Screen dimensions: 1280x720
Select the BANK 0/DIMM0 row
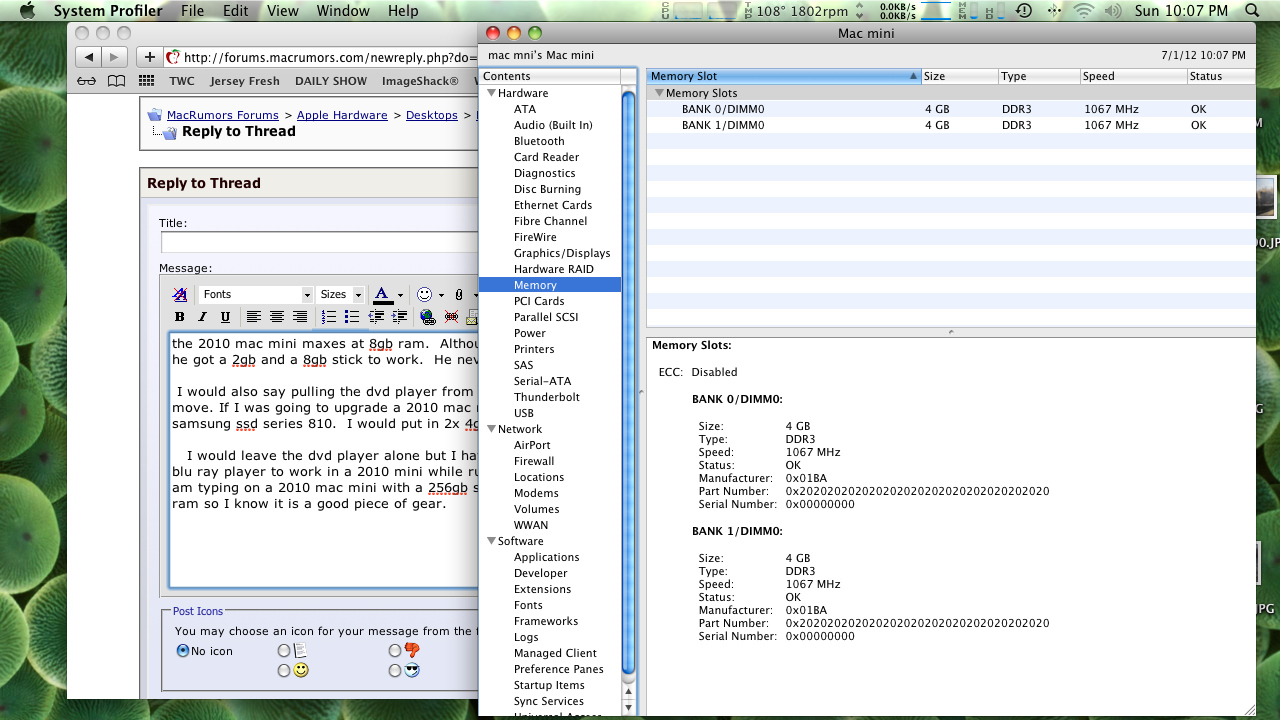(950, 109)
